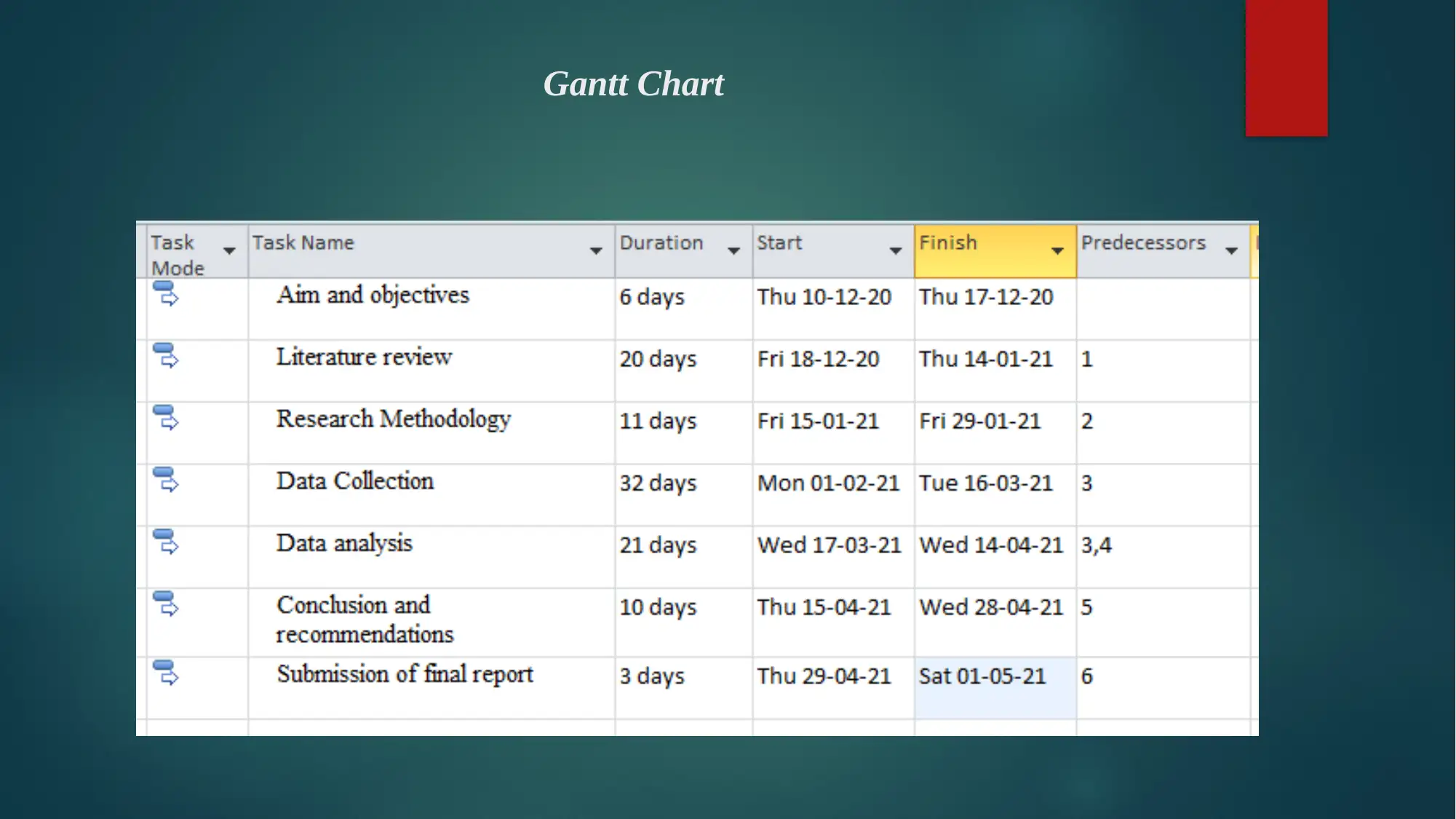Open the Finish column dropdown arrow
Screen dimensions: 1456x819
tap(1058, 251)
